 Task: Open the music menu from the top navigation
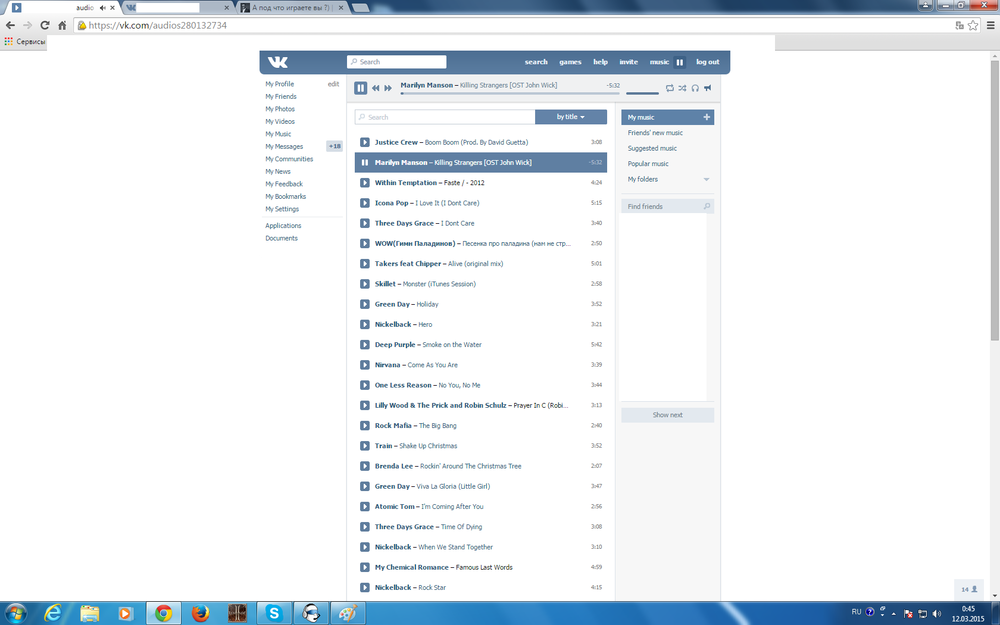pyautogui.click(x=659, y=61)
